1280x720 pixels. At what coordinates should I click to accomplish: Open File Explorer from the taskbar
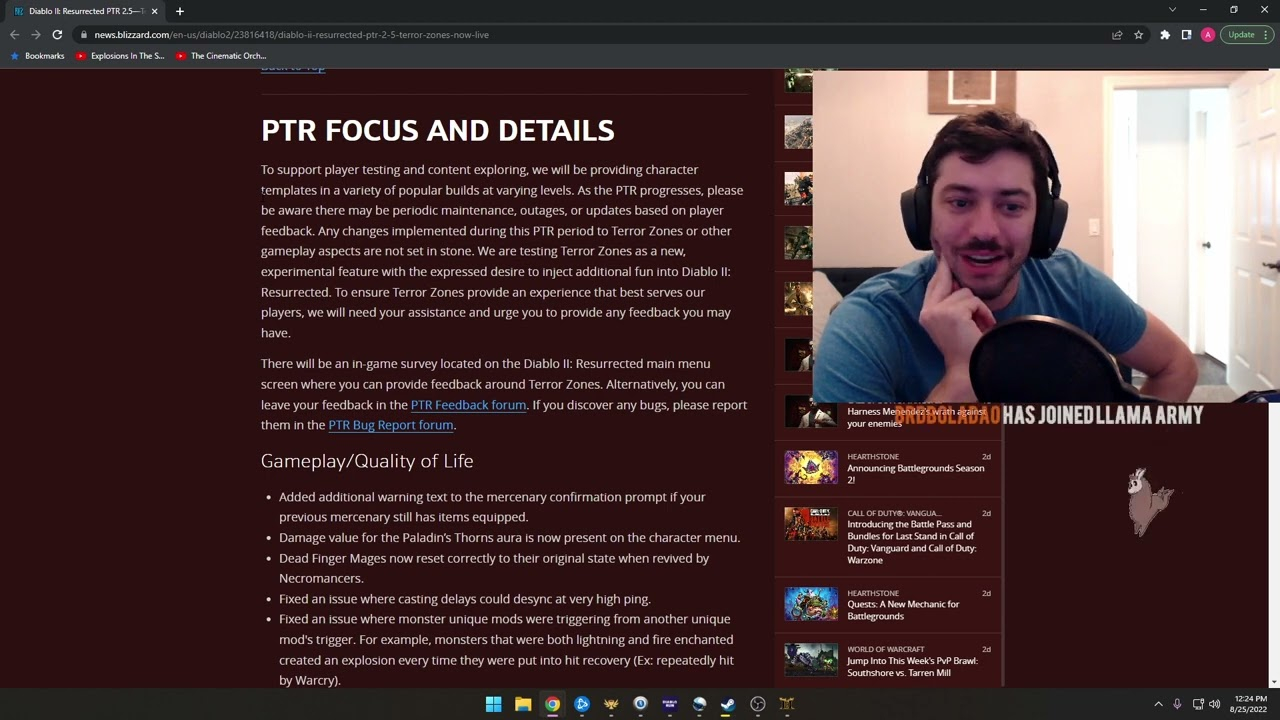[x=523, y=704]
